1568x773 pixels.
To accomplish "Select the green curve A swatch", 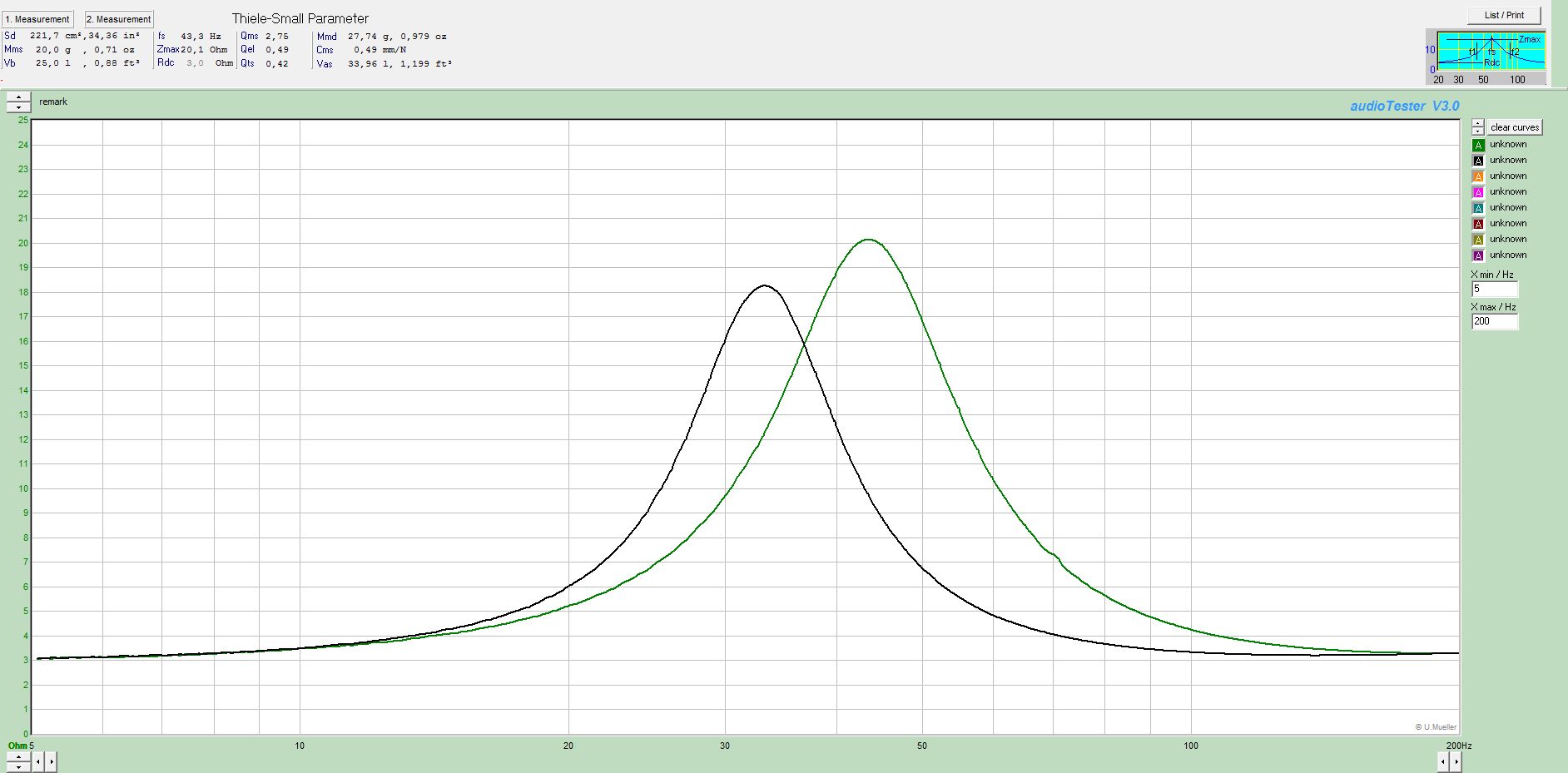I will (x=1478, y=145).
